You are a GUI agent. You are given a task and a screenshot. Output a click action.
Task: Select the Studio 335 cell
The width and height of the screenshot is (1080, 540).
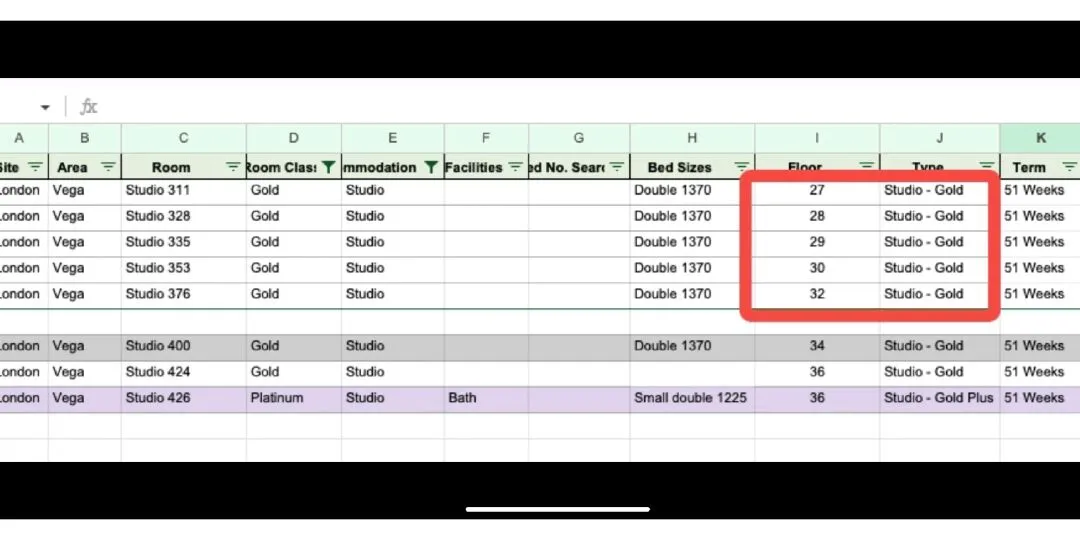183,242
